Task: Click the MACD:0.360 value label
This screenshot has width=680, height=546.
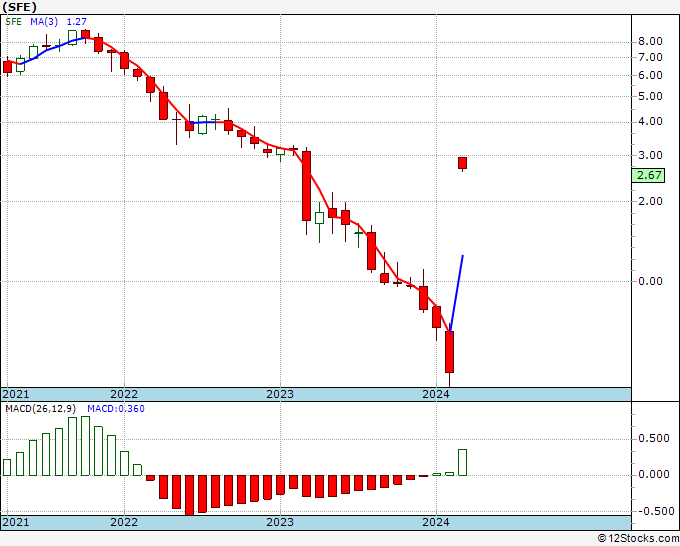Action: tap(116, 409)
